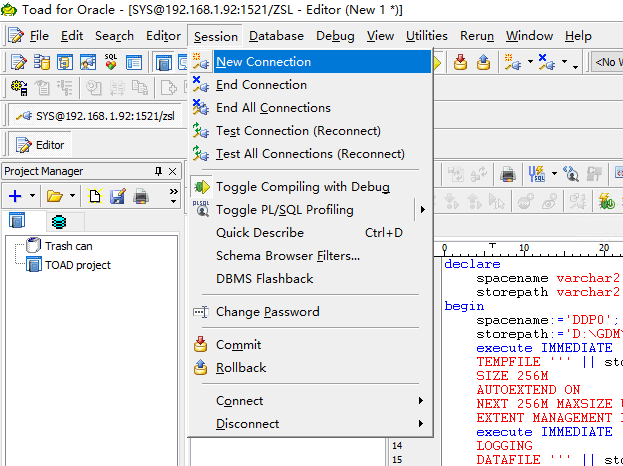The height and width of the screenshot is (466, 623).
Task: Close the Project Manager panel
Action: pos(173,171)
